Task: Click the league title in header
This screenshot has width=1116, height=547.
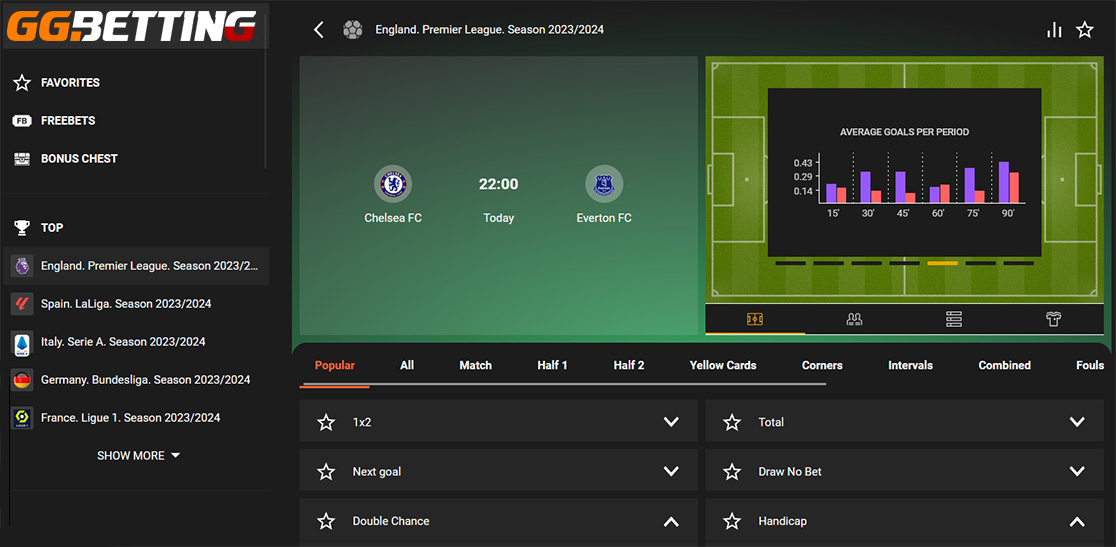Action: [490, 30]
